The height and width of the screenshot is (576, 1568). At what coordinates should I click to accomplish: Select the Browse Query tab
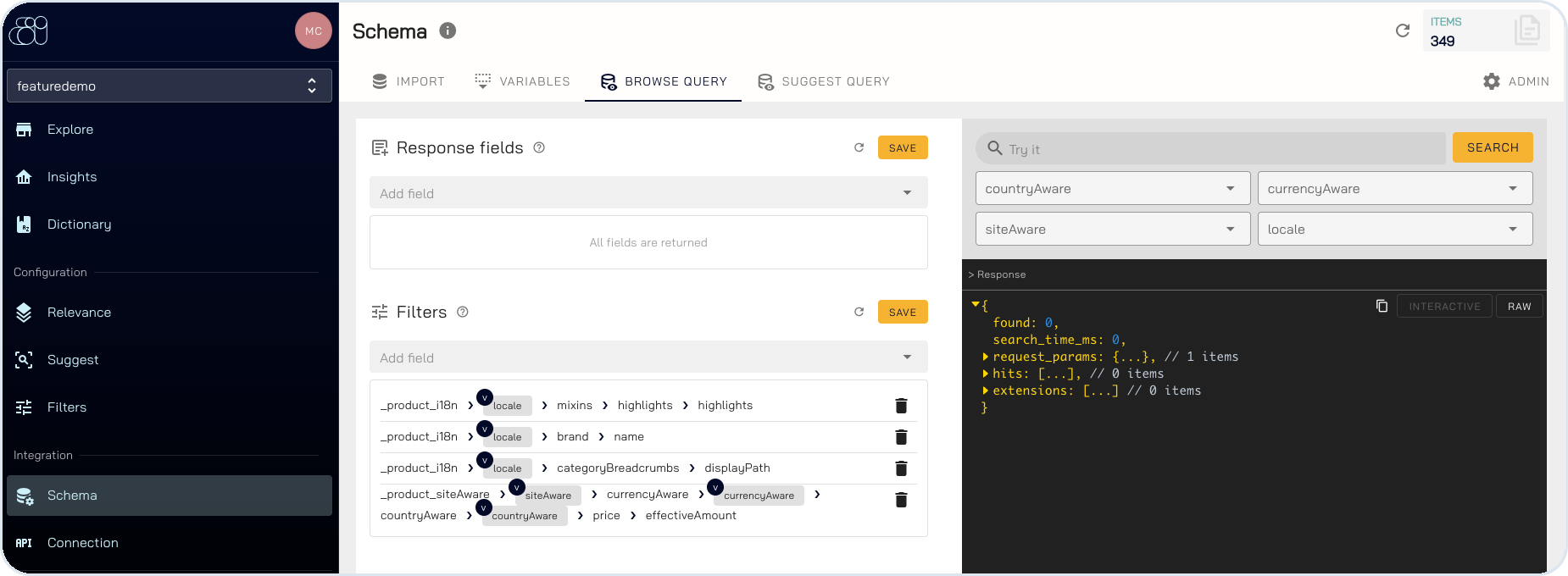coord(664,81)
